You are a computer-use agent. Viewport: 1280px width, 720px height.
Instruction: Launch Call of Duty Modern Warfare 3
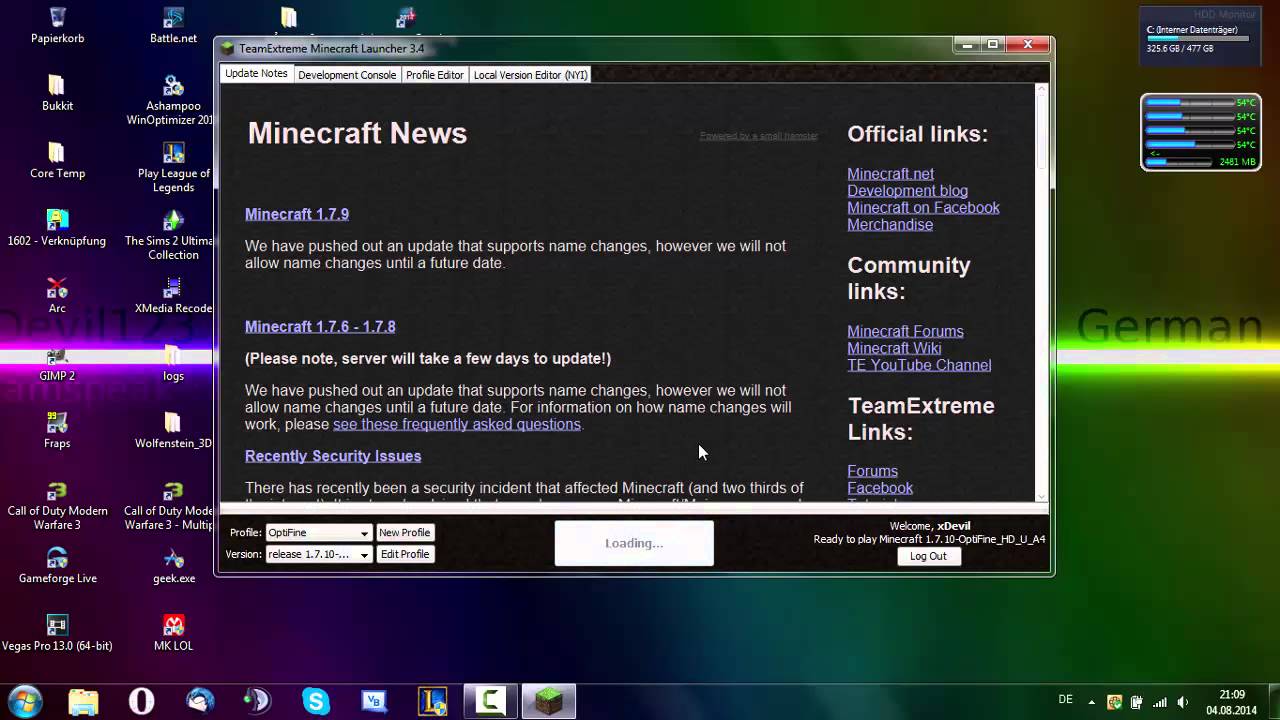tap(57, 505)
